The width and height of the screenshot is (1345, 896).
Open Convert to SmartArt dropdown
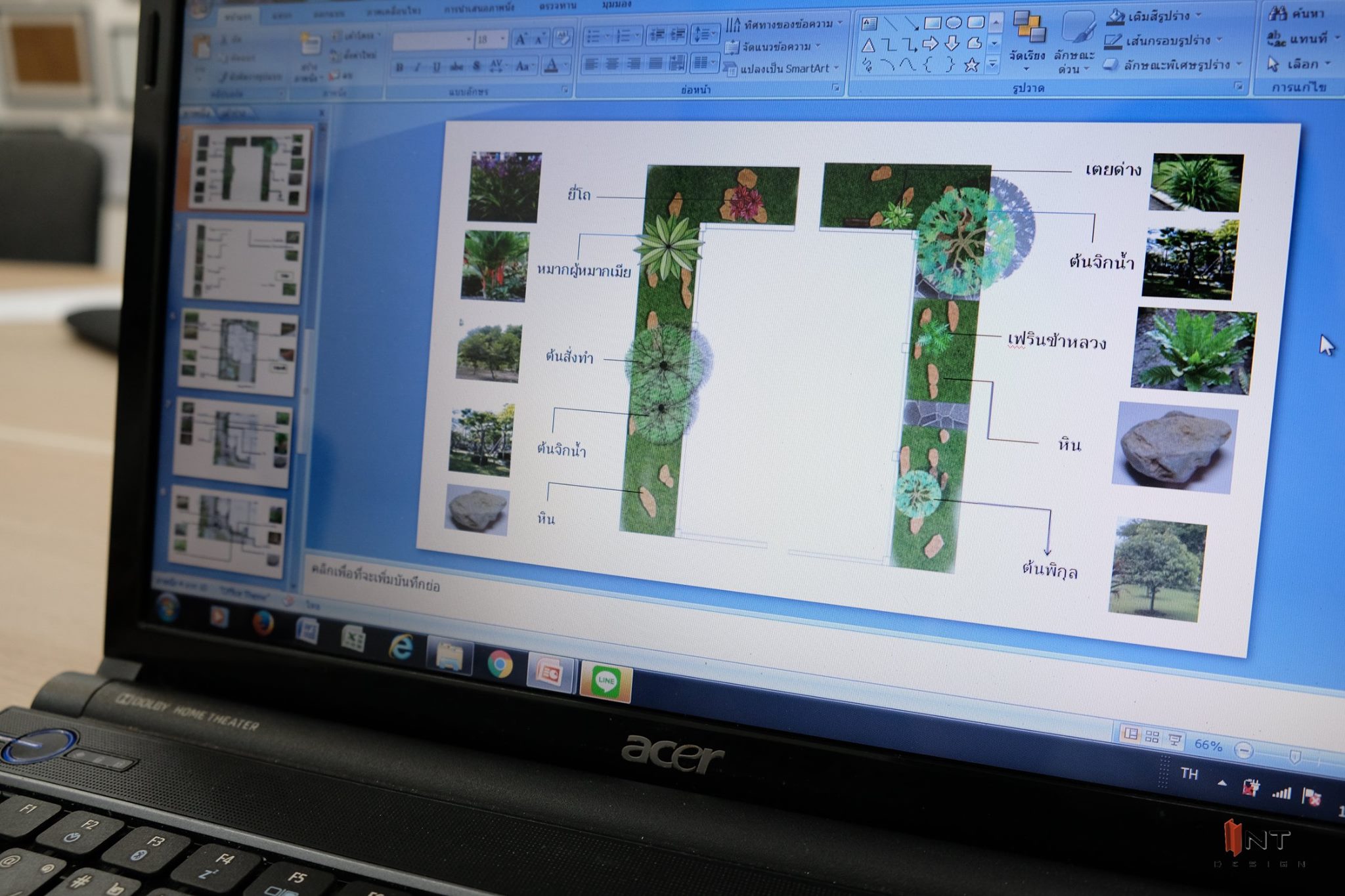pyautogui.click(x=782, y=68)
